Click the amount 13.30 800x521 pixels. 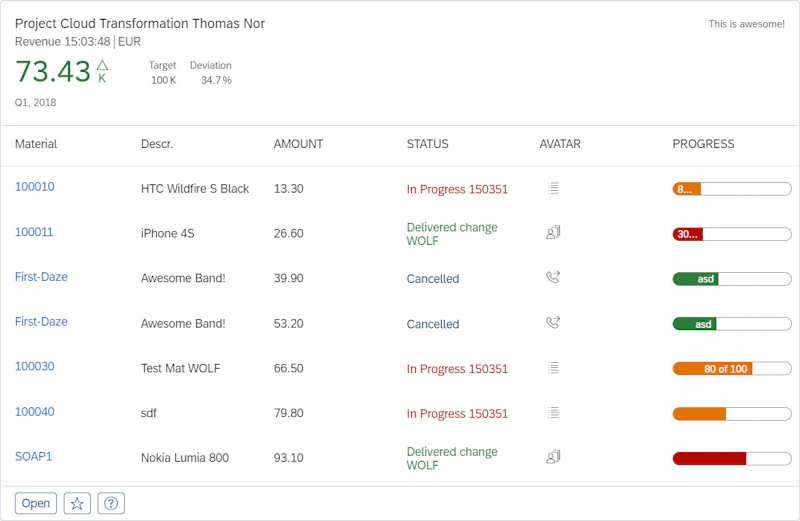pyautogui.click(x=289, y=189)
